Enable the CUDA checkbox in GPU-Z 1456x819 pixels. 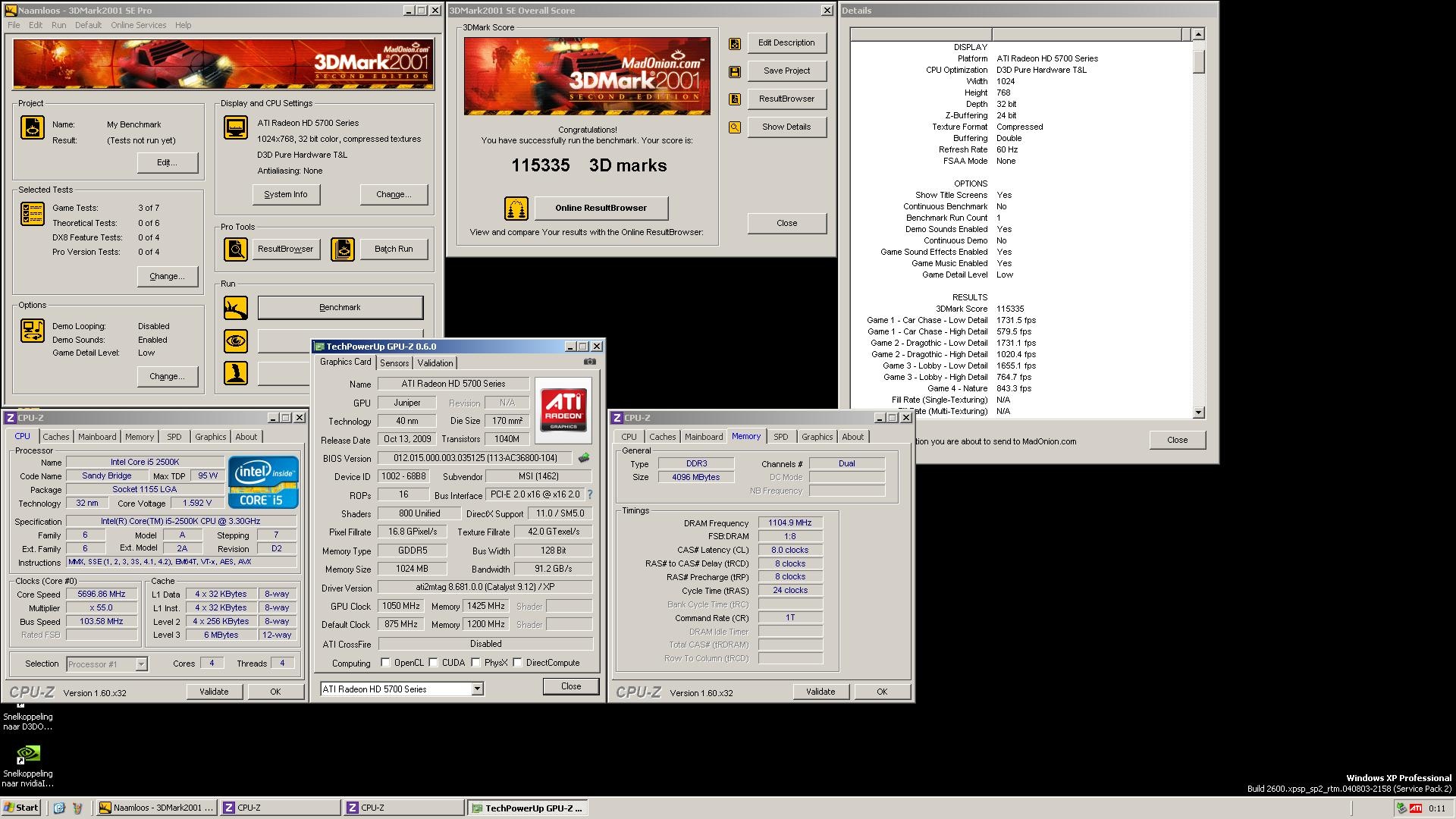(x=433, y=663)
